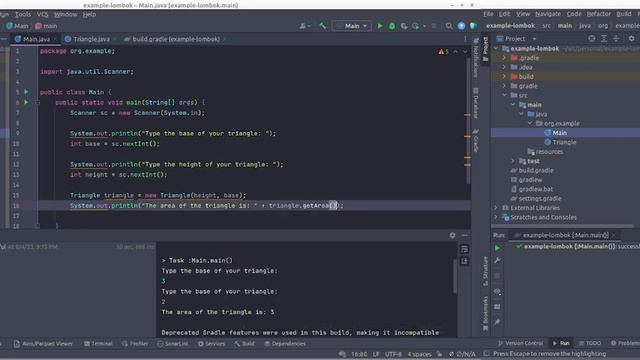Switch to build.gradle editor tab
Screen dimensions: 640x360
point(176,39)
